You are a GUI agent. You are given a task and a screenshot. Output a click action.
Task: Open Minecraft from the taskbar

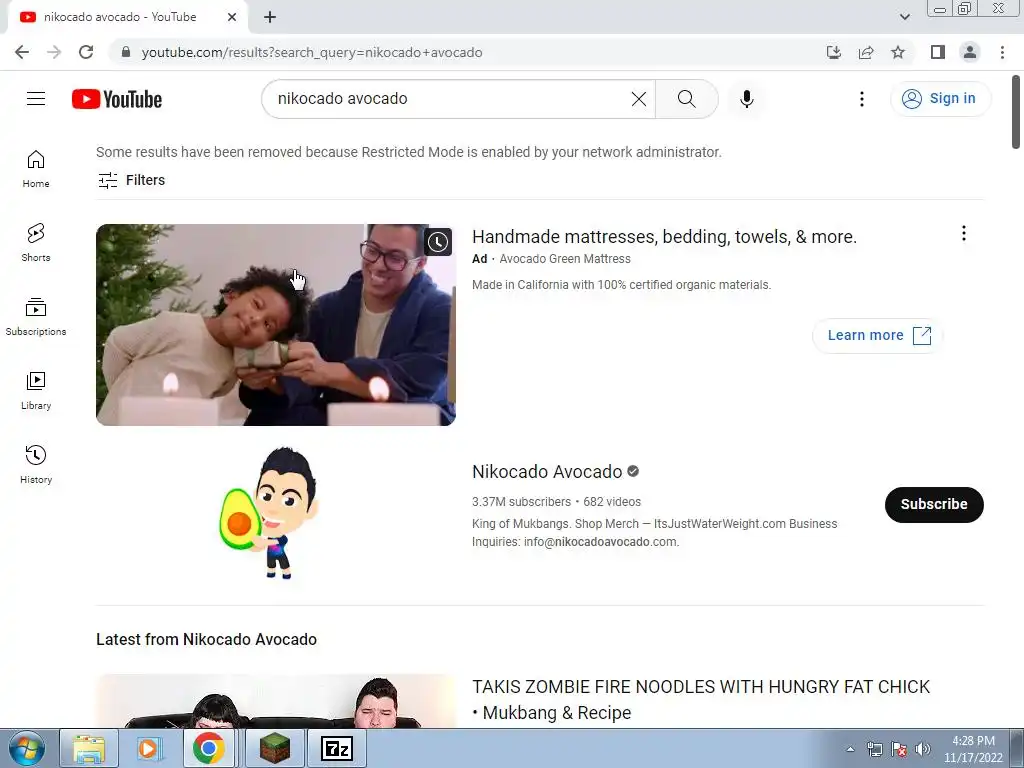tap(275, 748)
